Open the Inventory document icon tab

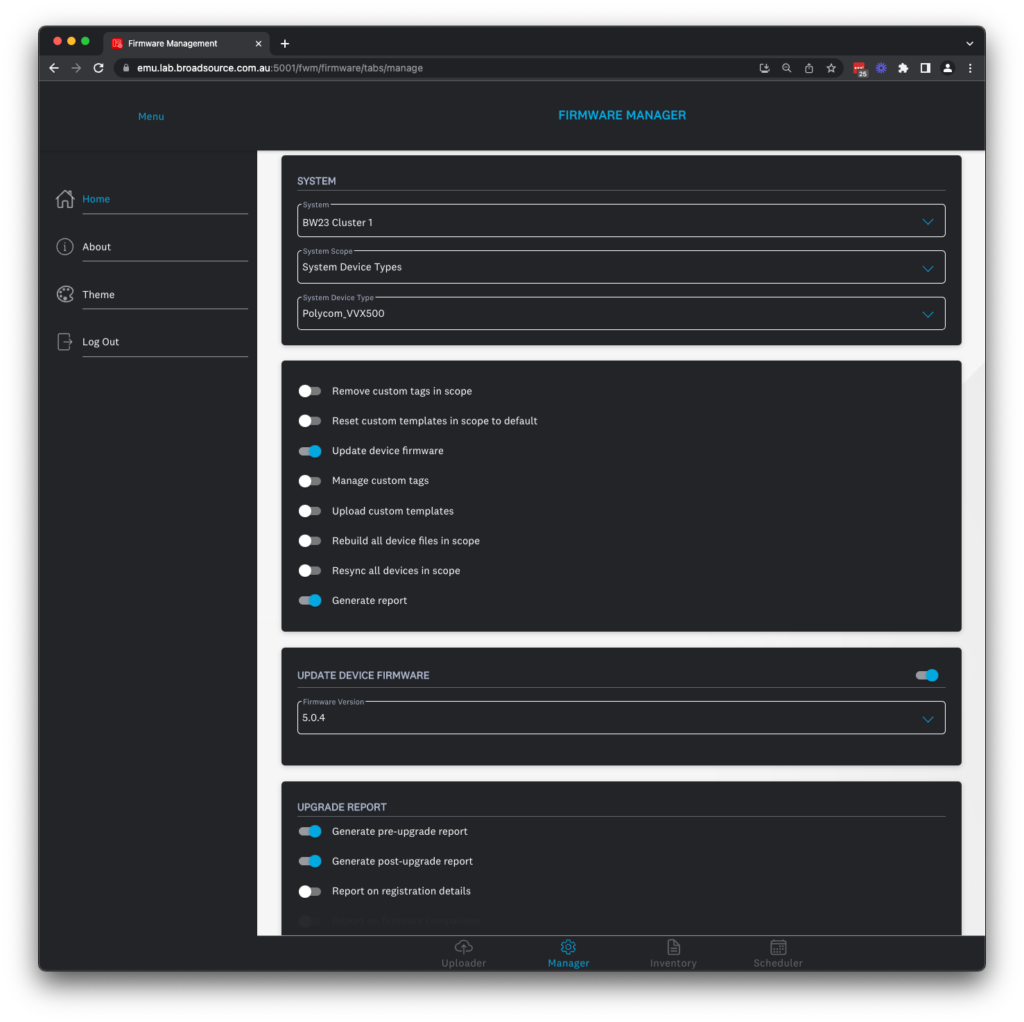(673, 946)
